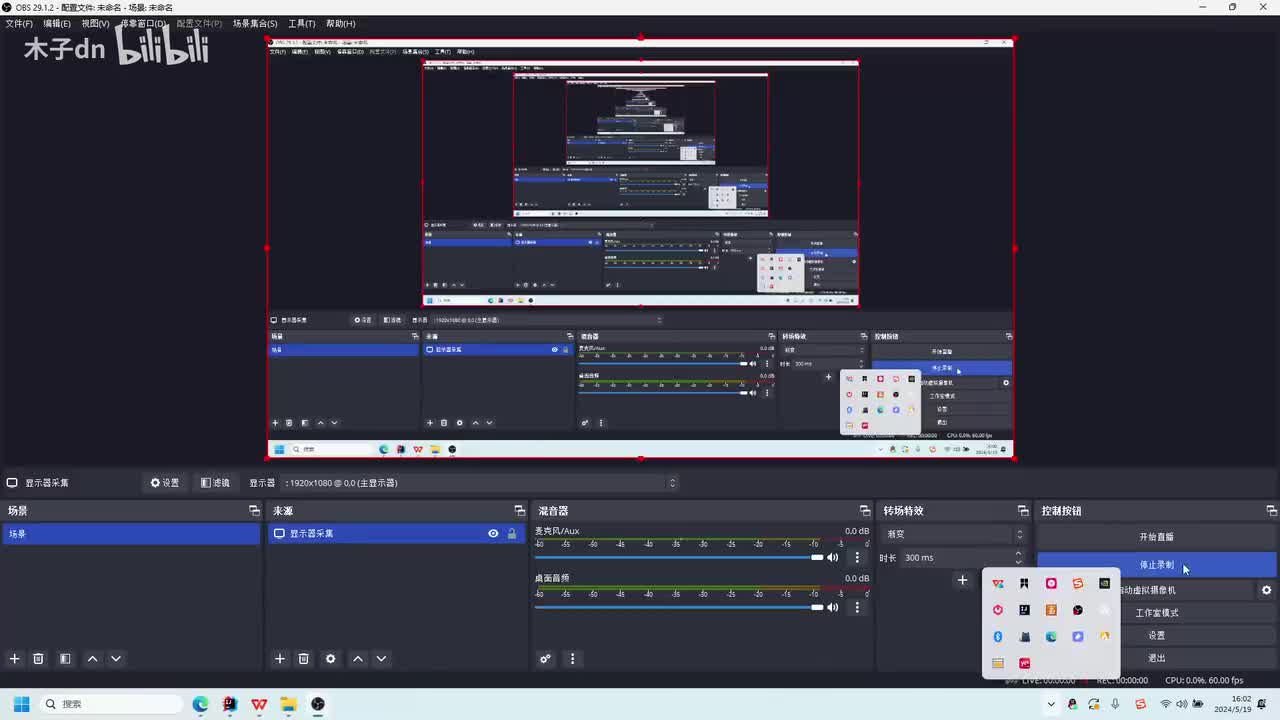Image resolution: width=1280 pixels, height=720 pixels.
Task: Decrease transition duration with the down arrow
Action: 1019,561
